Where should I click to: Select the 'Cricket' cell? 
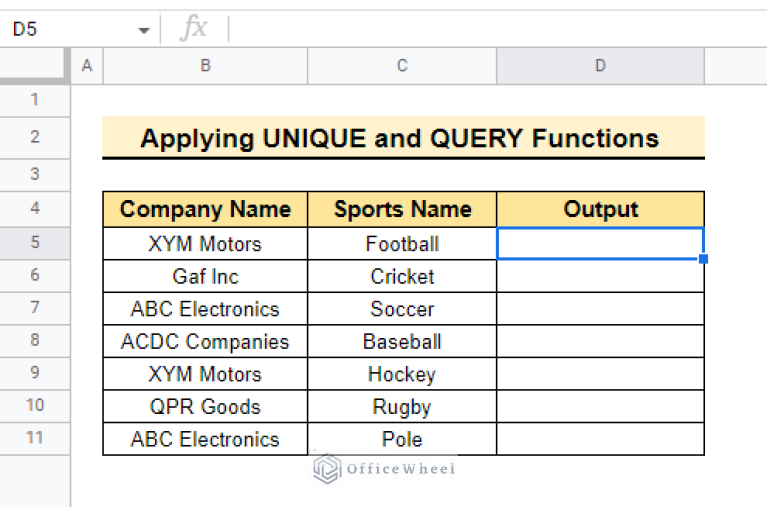pos(402,277)
